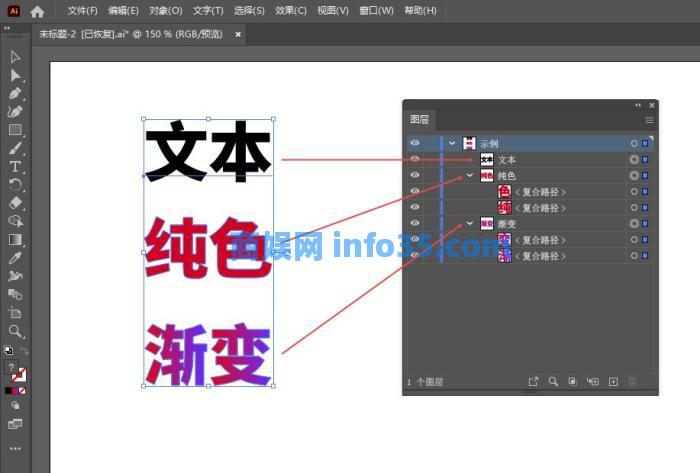Click the fill box with question mark
This screenshot has width=700, height=473.
(x=11, y=367)
